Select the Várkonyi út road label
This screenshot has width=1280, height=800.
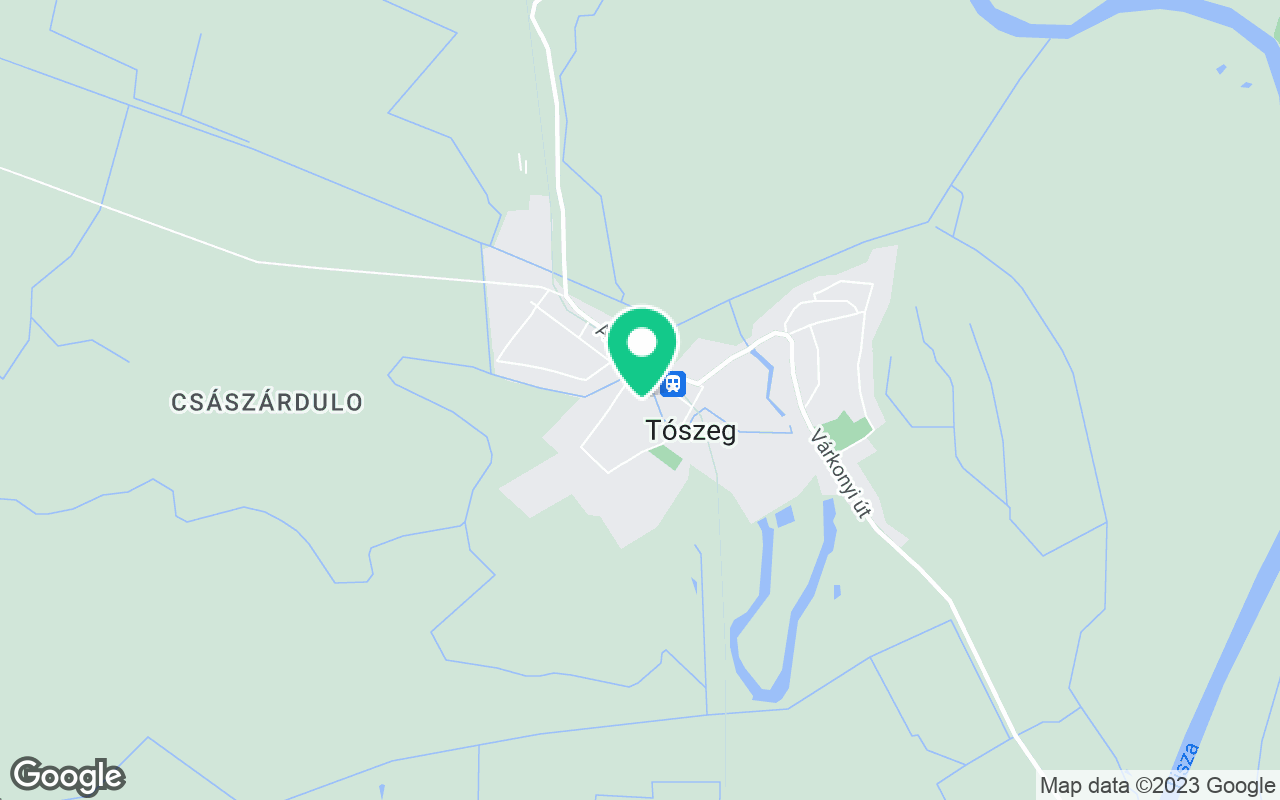coord(841,473)
